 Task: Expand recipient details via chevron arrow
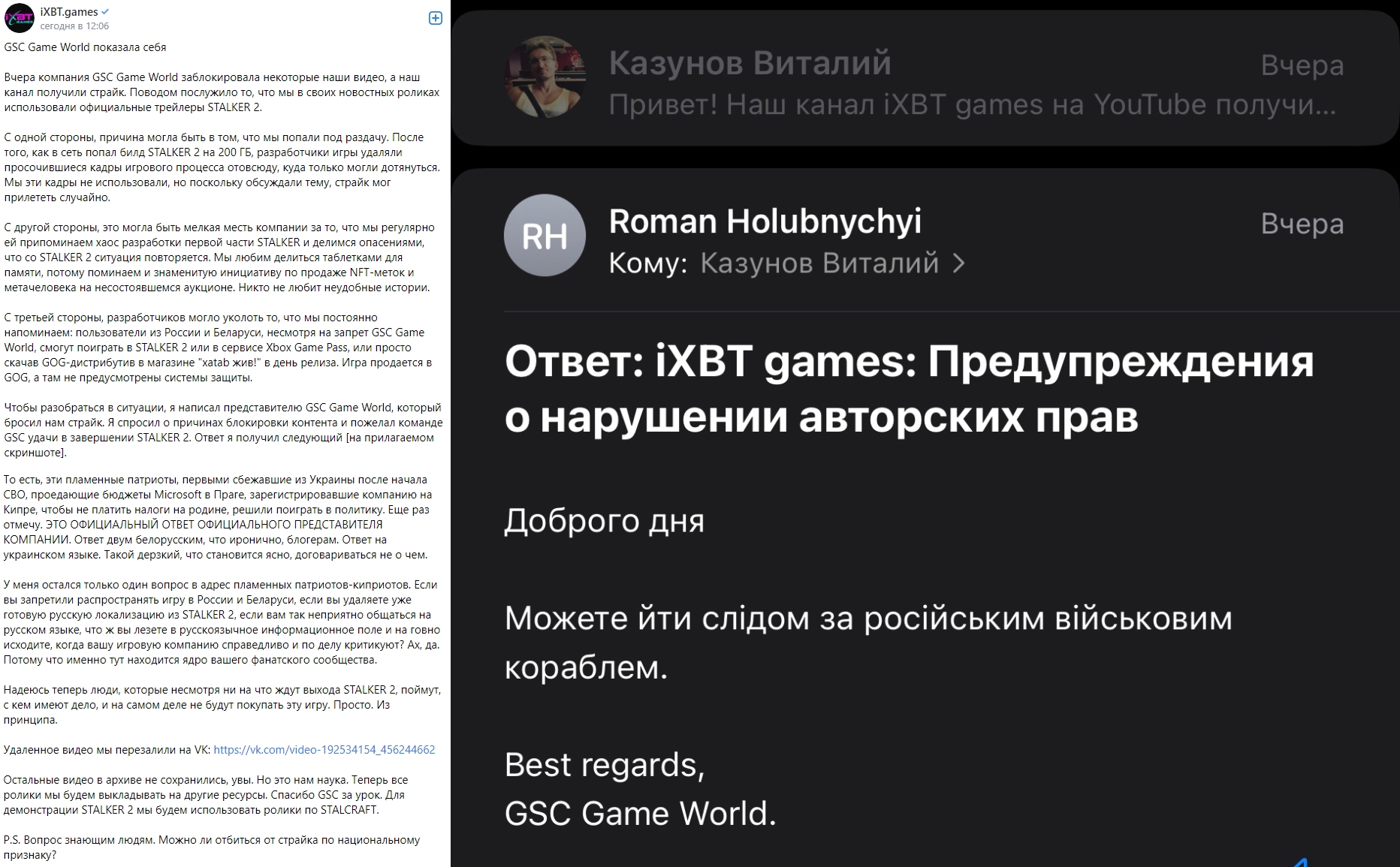[x=959, y=263]
